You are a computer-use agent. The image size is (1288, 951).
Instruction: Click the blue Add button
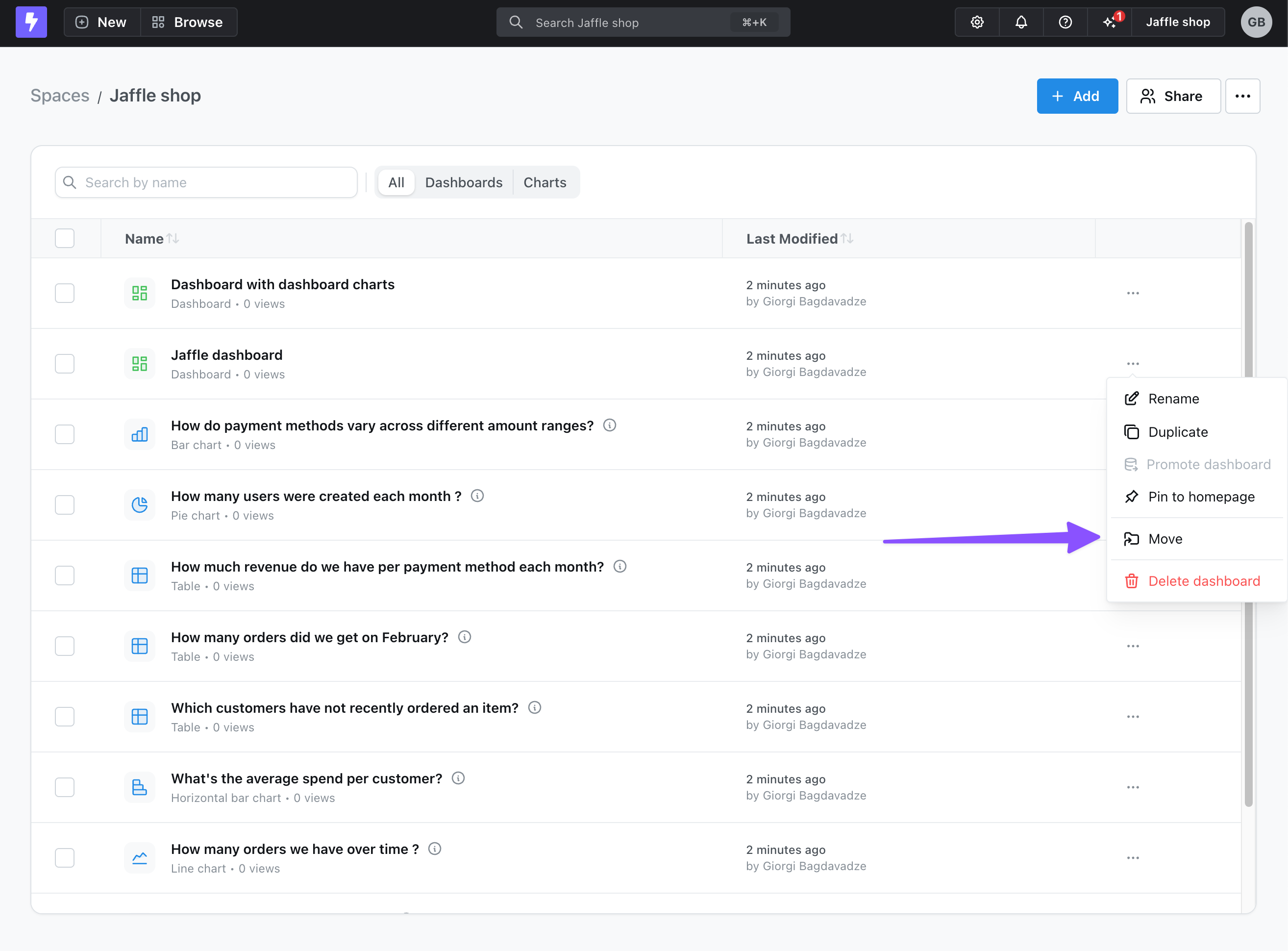(x=1077, y=96)
